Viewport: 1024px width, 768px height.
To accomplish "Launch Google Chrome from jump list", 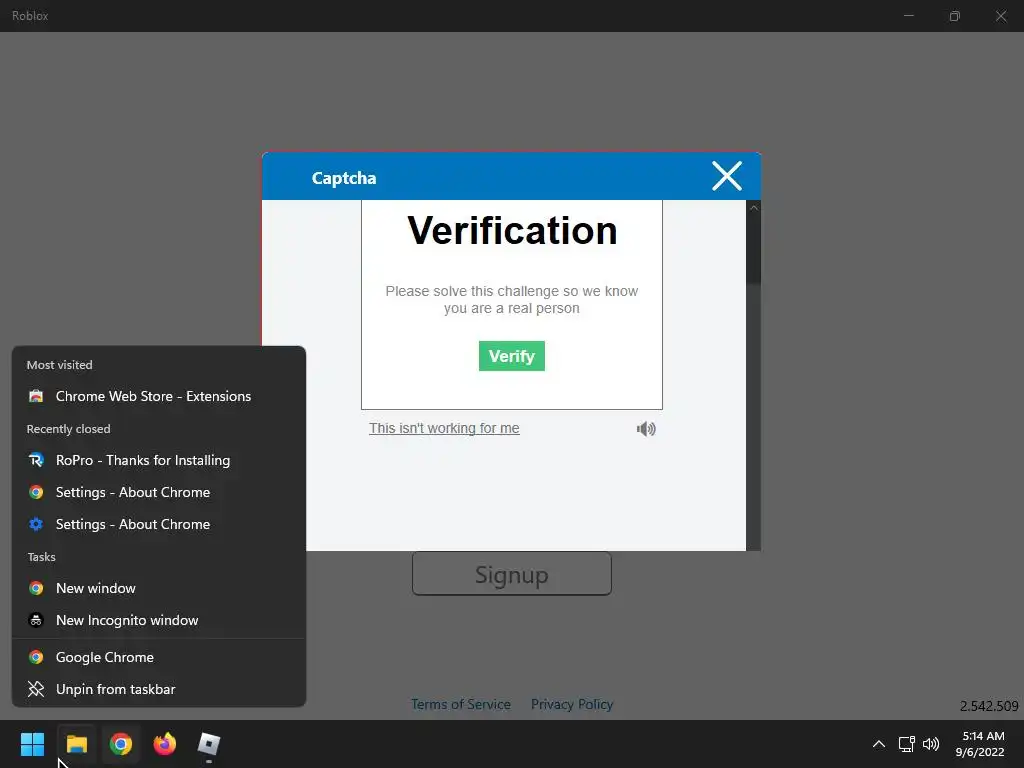I will coord(159,658).
